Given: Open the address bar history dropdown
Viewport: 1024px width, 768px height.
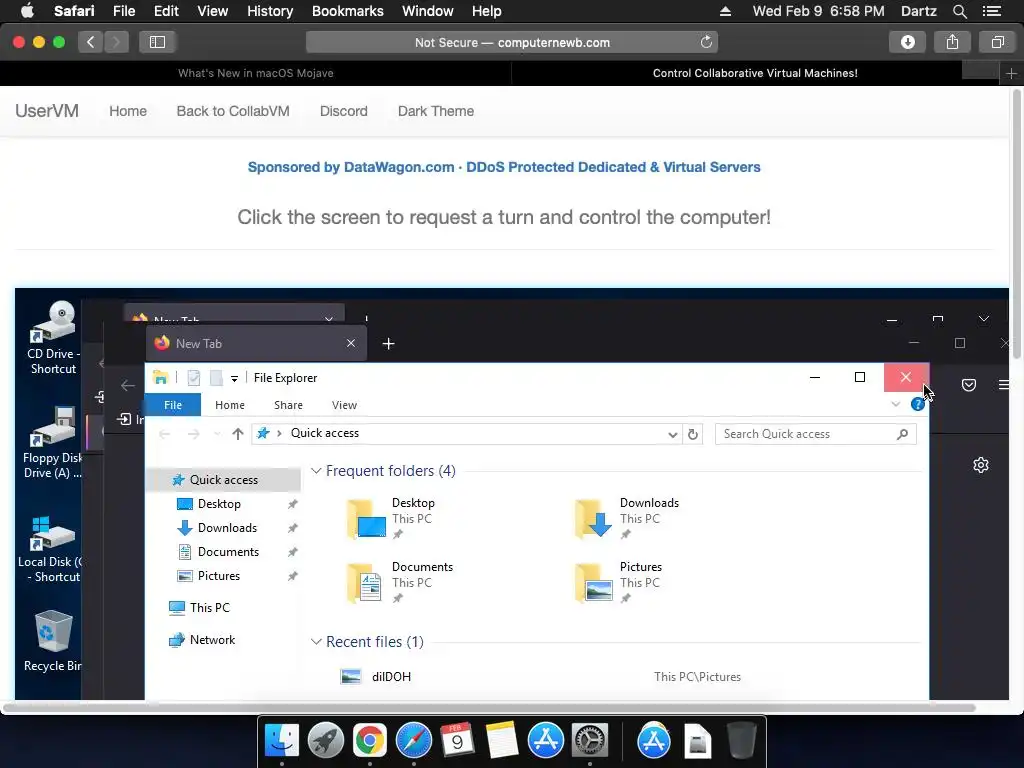Looking at the screenshot, I should coord(673,434).
